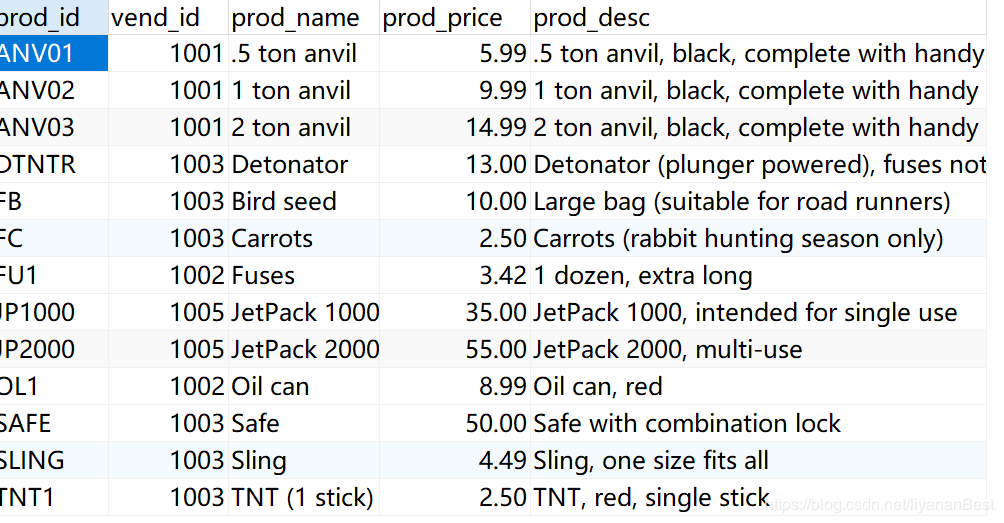Viewport: 1004px width, 523px height.
Task: Click the prod_price column header
Action: 443,17
